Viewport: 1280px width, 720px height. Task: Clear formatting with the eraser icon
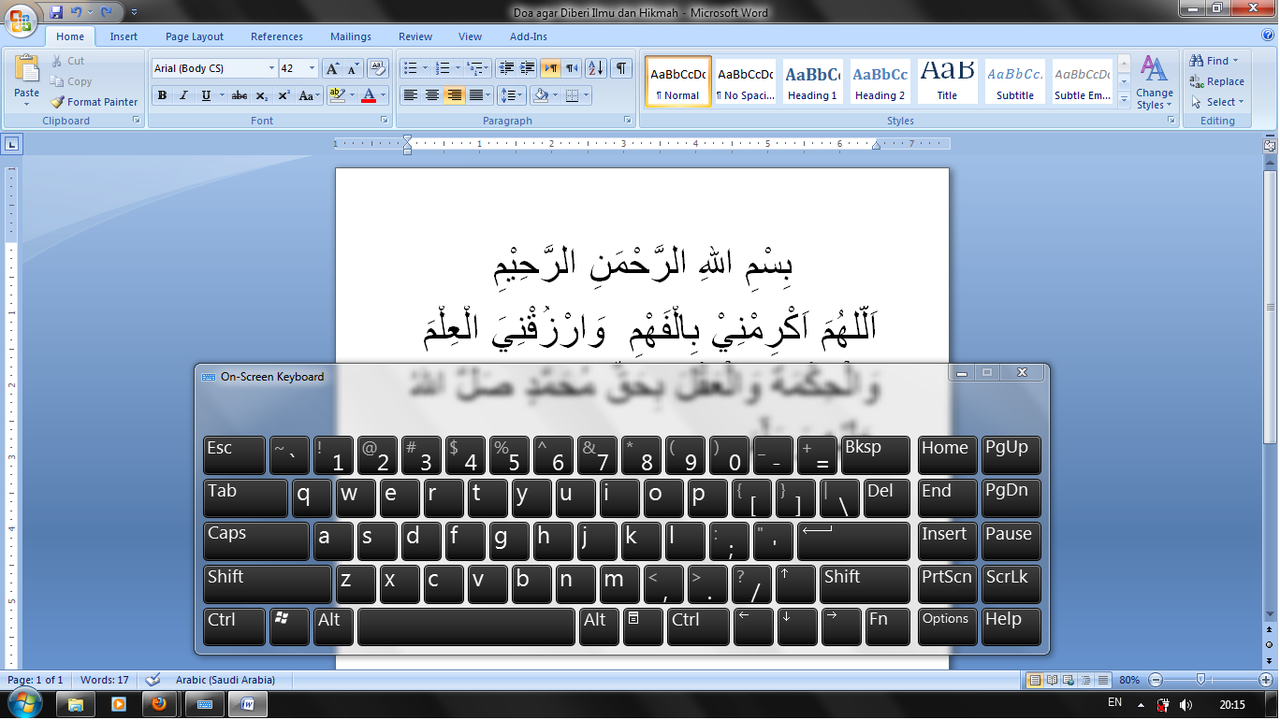click(377, 69)
